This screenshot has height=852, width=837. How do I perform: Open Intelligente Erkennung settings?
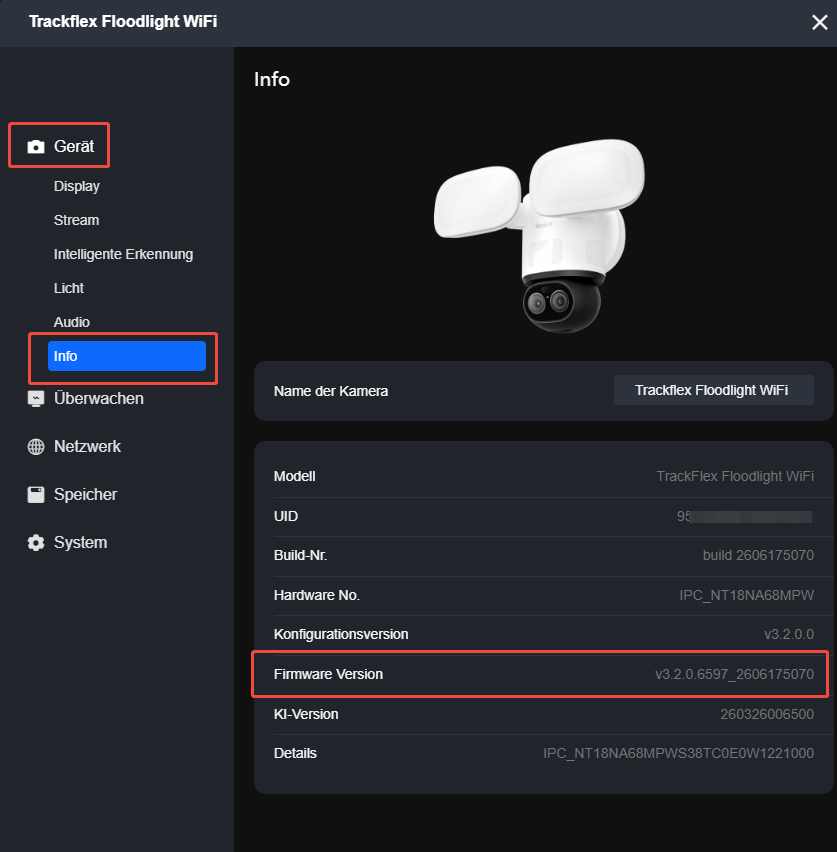[123, 254]
